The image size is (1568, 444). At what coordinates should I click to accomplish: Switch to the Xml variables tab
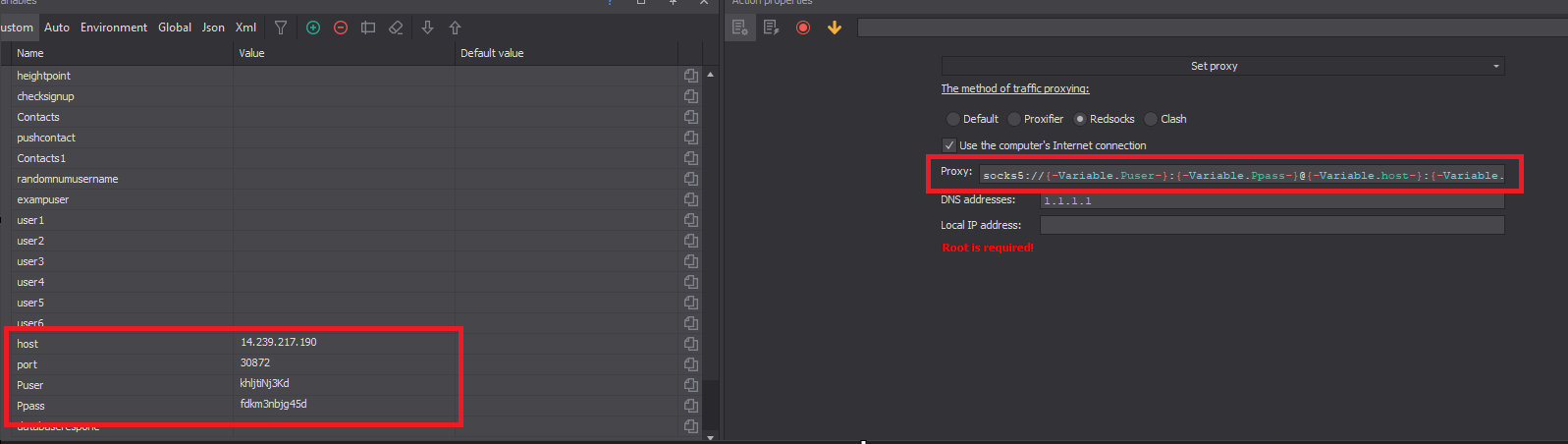pyautogui.click(x=245, y=28)
